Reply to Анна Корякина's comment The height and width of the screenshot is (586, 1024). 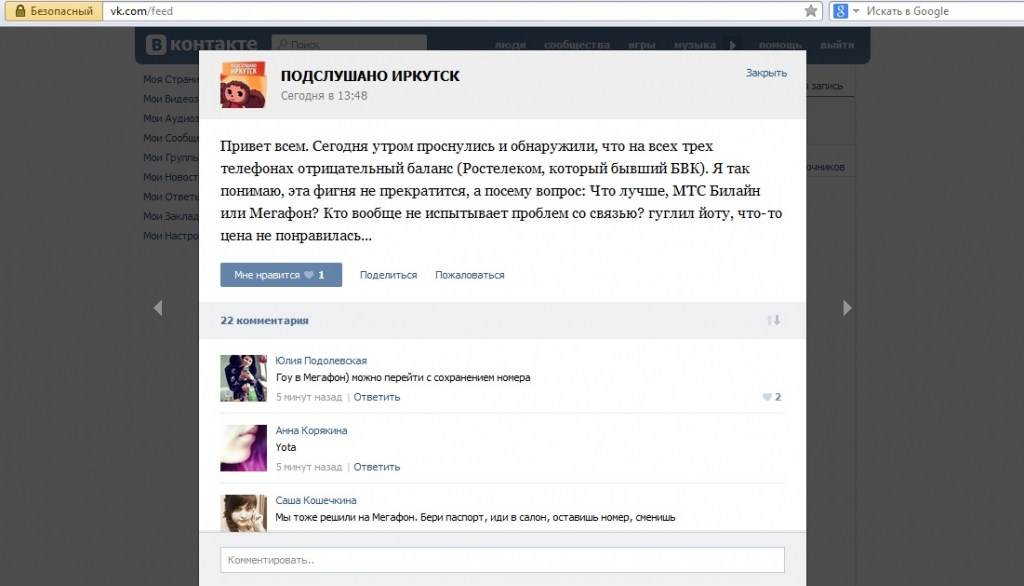(x=377, y=467)
